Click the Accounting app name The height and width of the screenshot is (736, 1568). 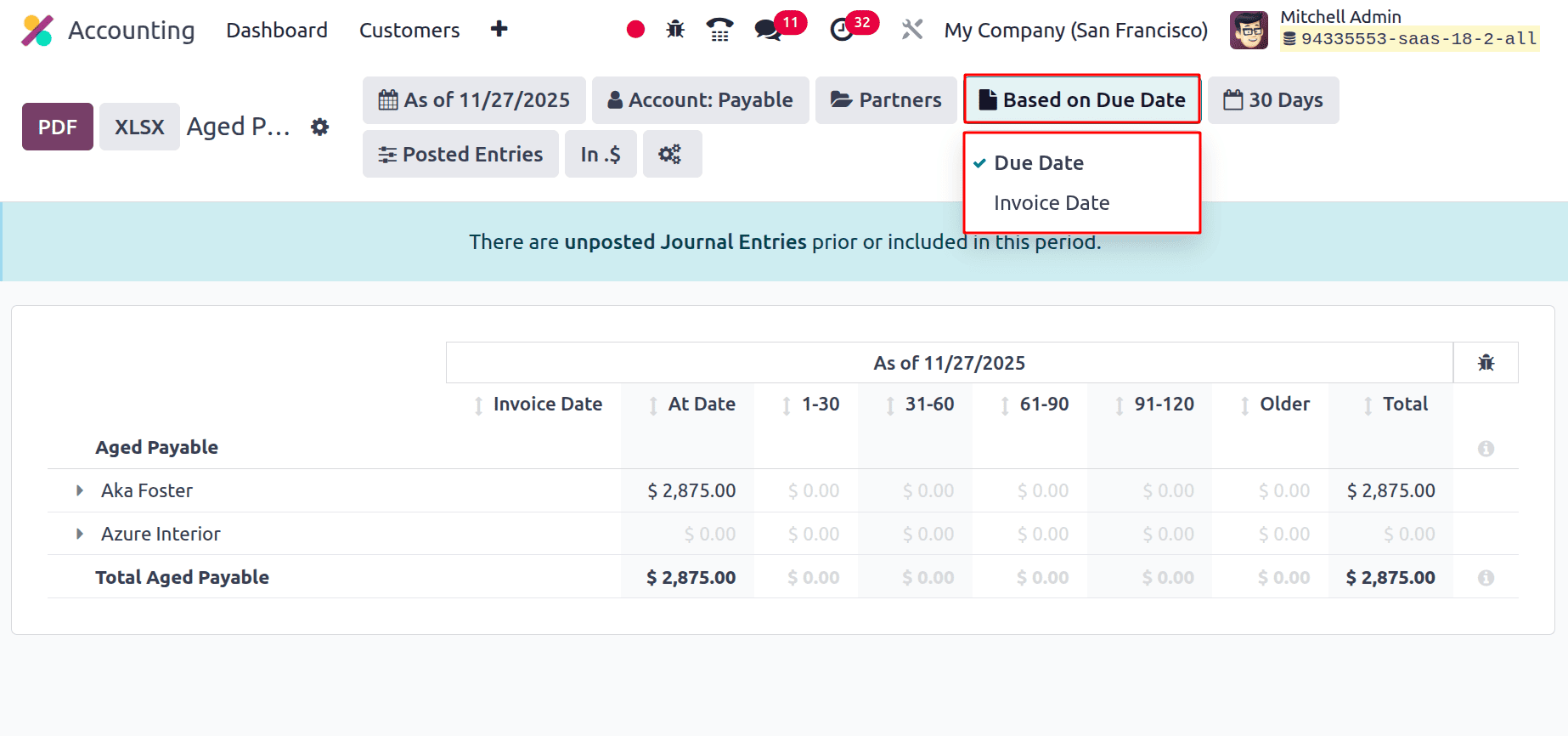(x=132, y=30)
